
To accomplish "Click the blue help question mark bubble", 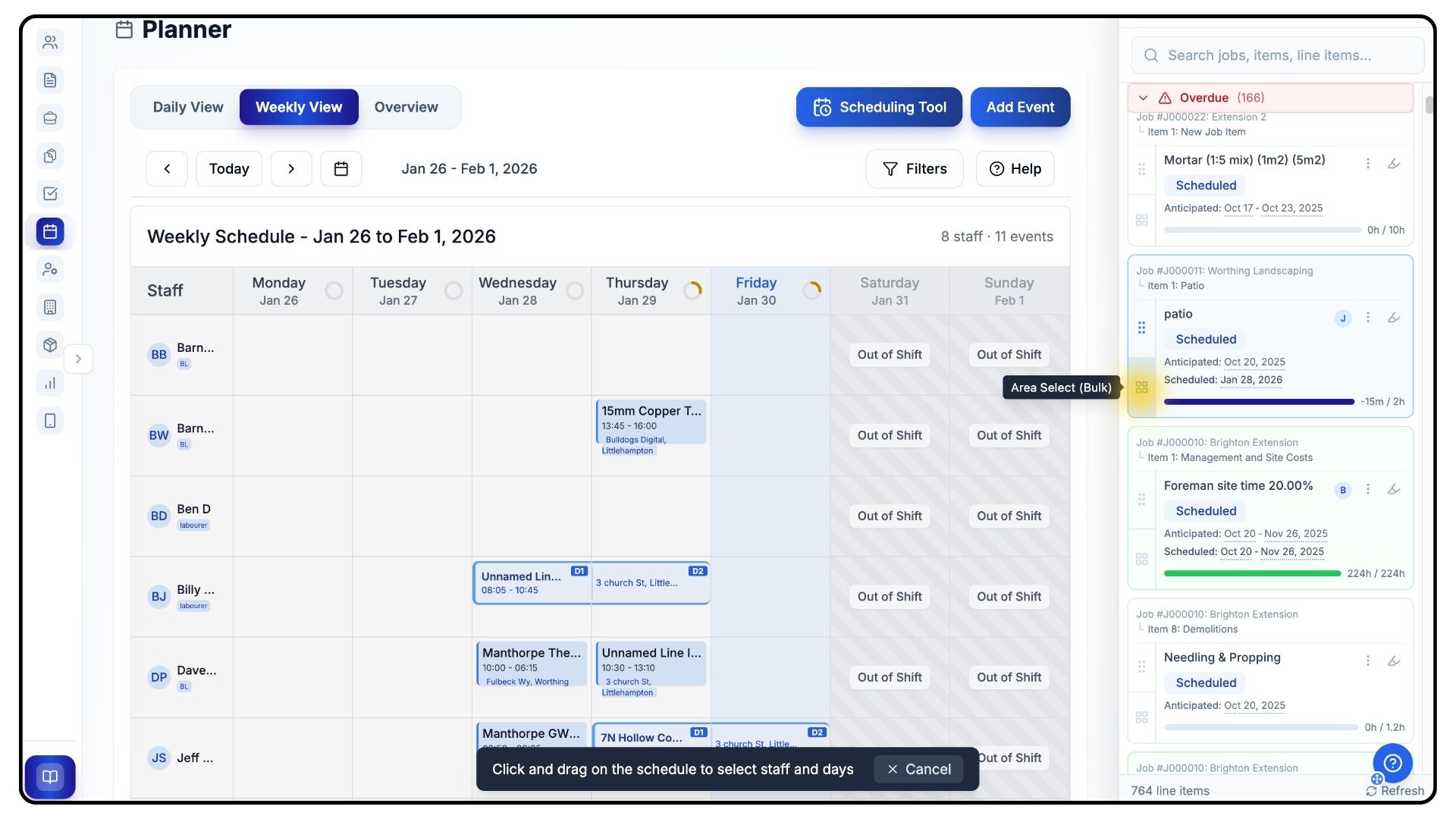I will 1392,763.
